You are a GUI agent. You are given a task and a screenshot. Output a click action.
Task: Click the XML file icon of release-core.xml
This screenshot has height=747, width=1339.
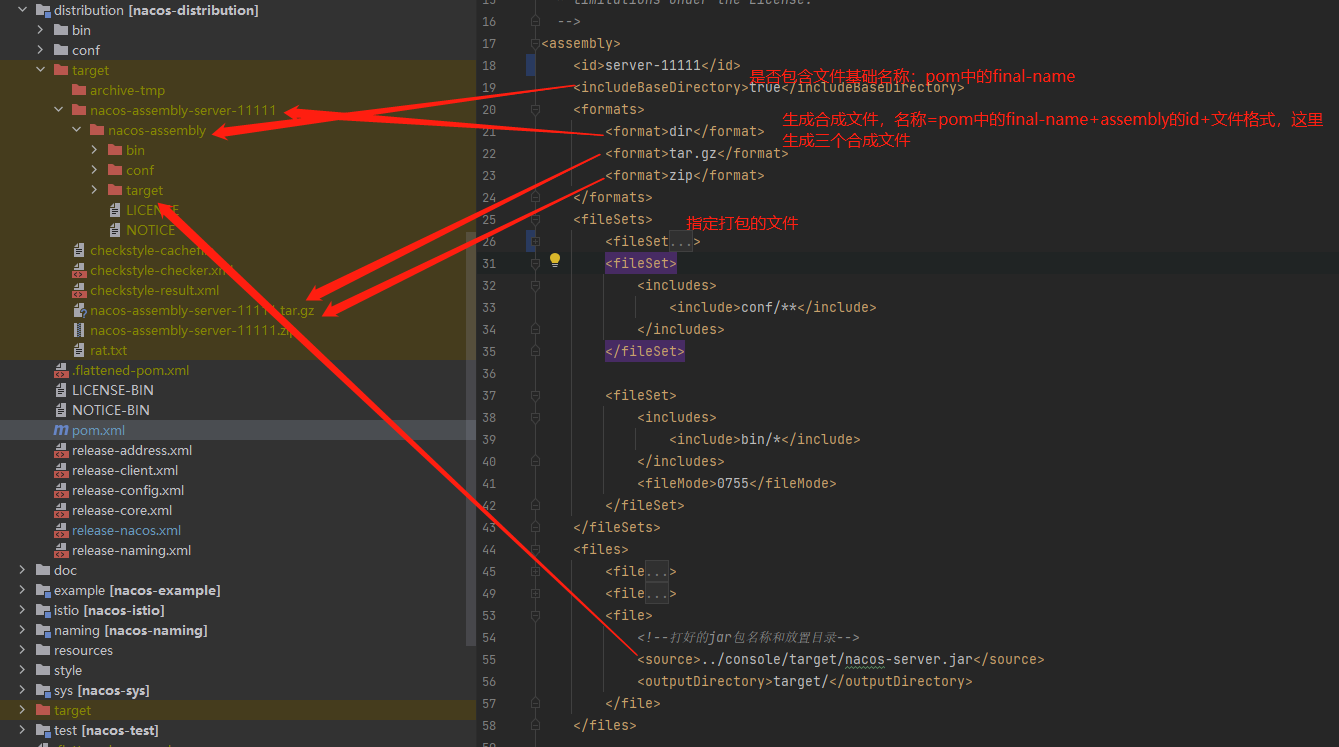[x=61, y=510]
